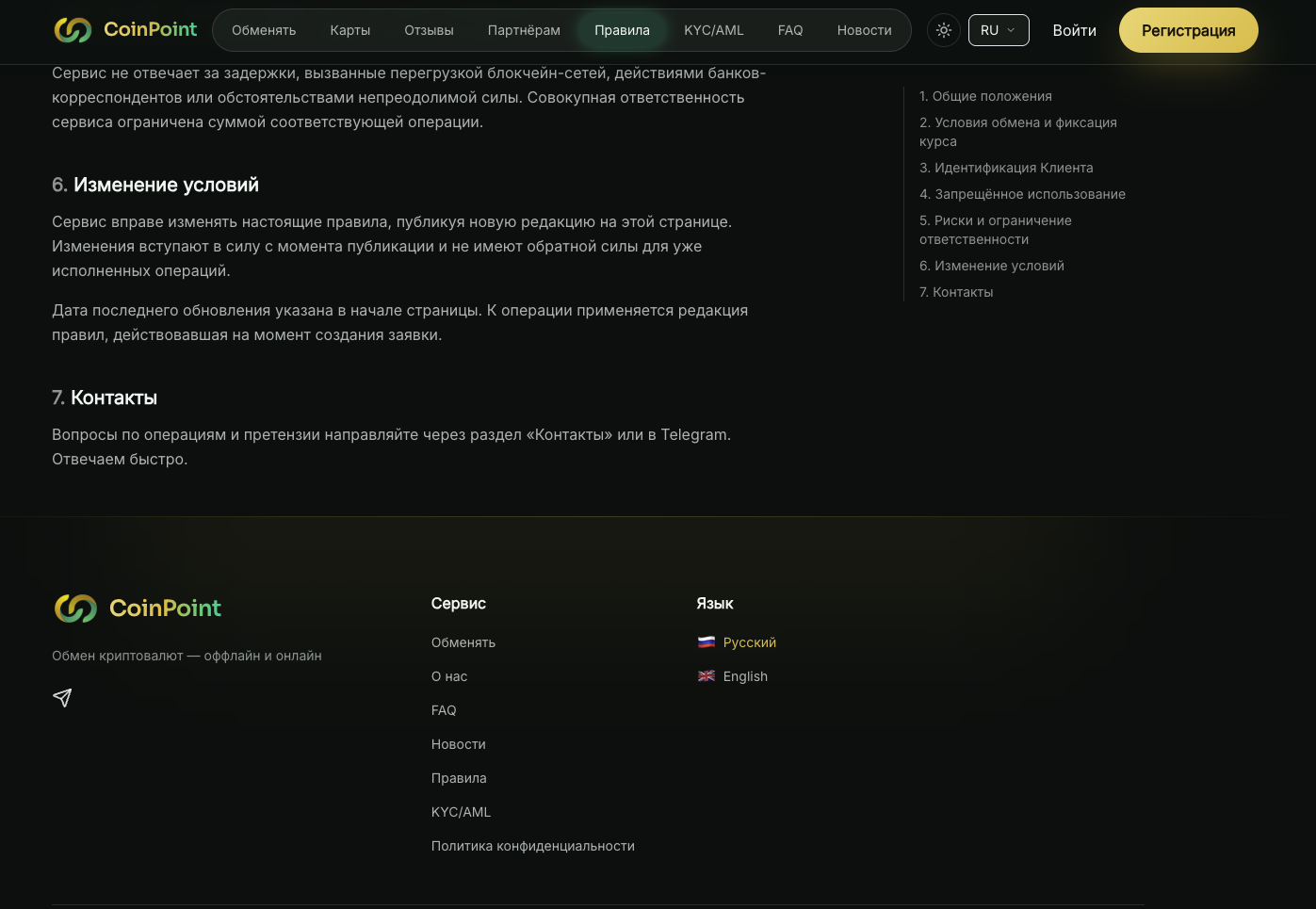Open the О нас footer link
Viewport: 1316px width, 909px height.
tap(449, 676)
